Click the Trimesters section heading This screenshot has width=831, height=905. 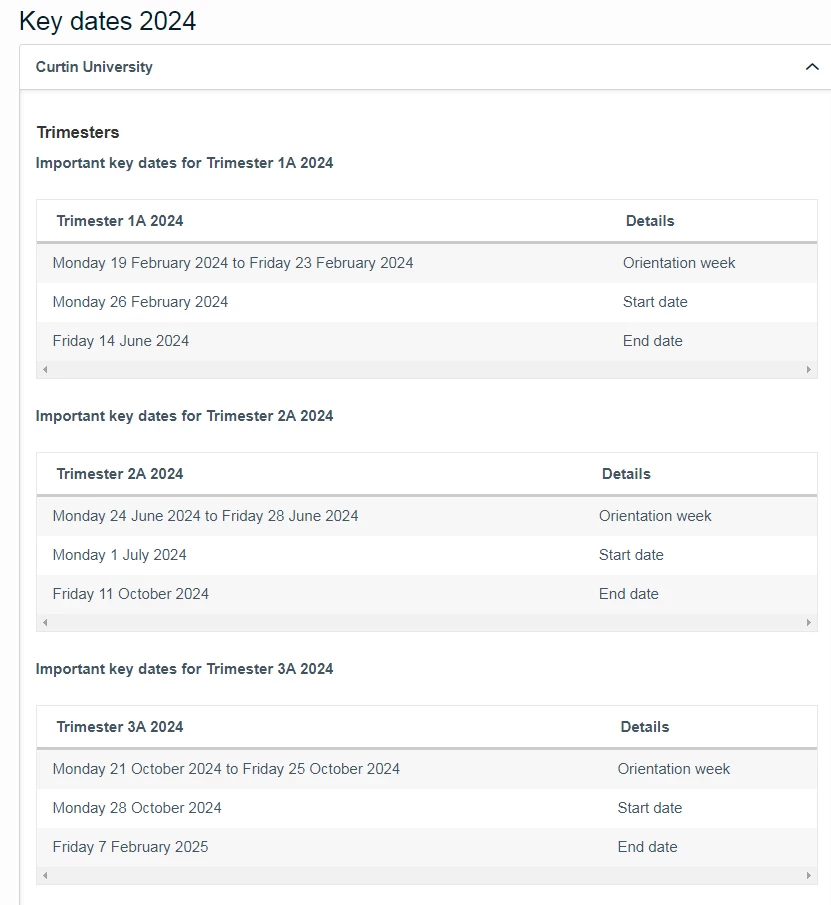pos(78,132)
